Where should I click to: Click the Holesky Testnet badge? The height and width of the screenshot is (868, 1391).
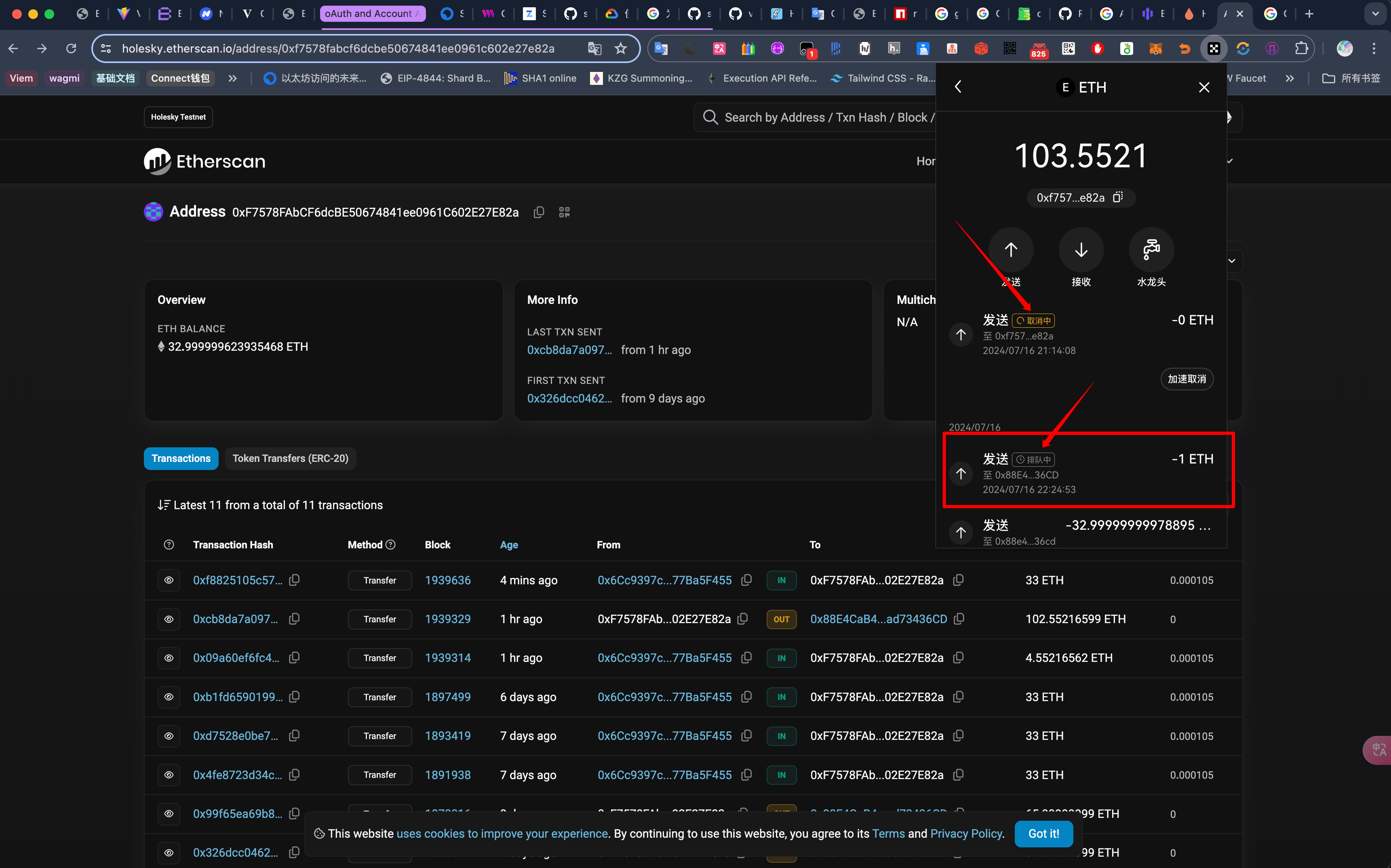[x=178, y=117]
